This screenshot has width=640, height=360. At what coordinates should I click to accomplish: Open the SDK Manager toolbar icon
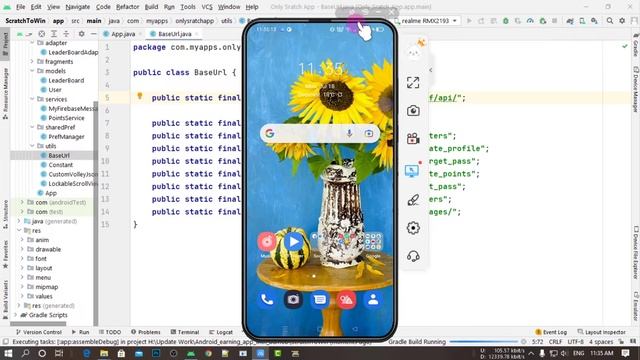[x=594, y=21]
